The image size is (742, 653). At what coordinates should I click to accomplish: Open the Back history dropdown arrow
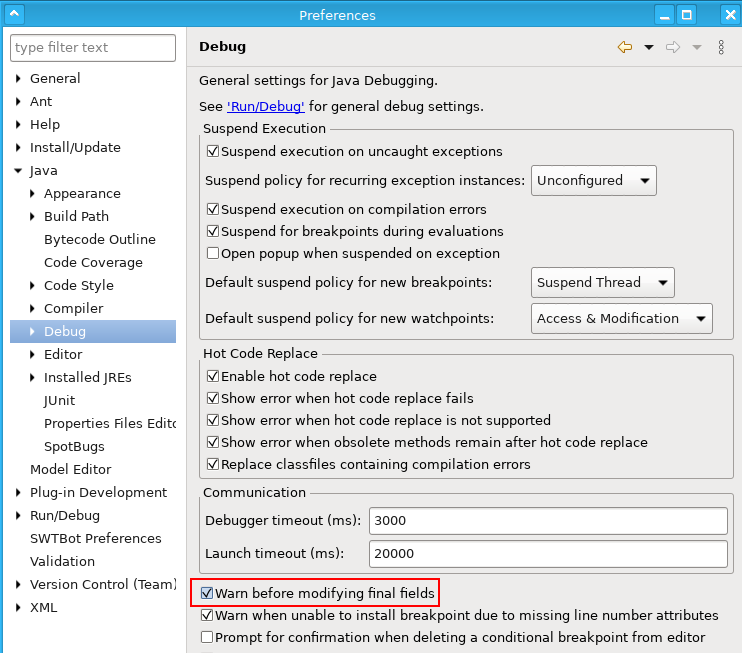click(x=649, y=47)
